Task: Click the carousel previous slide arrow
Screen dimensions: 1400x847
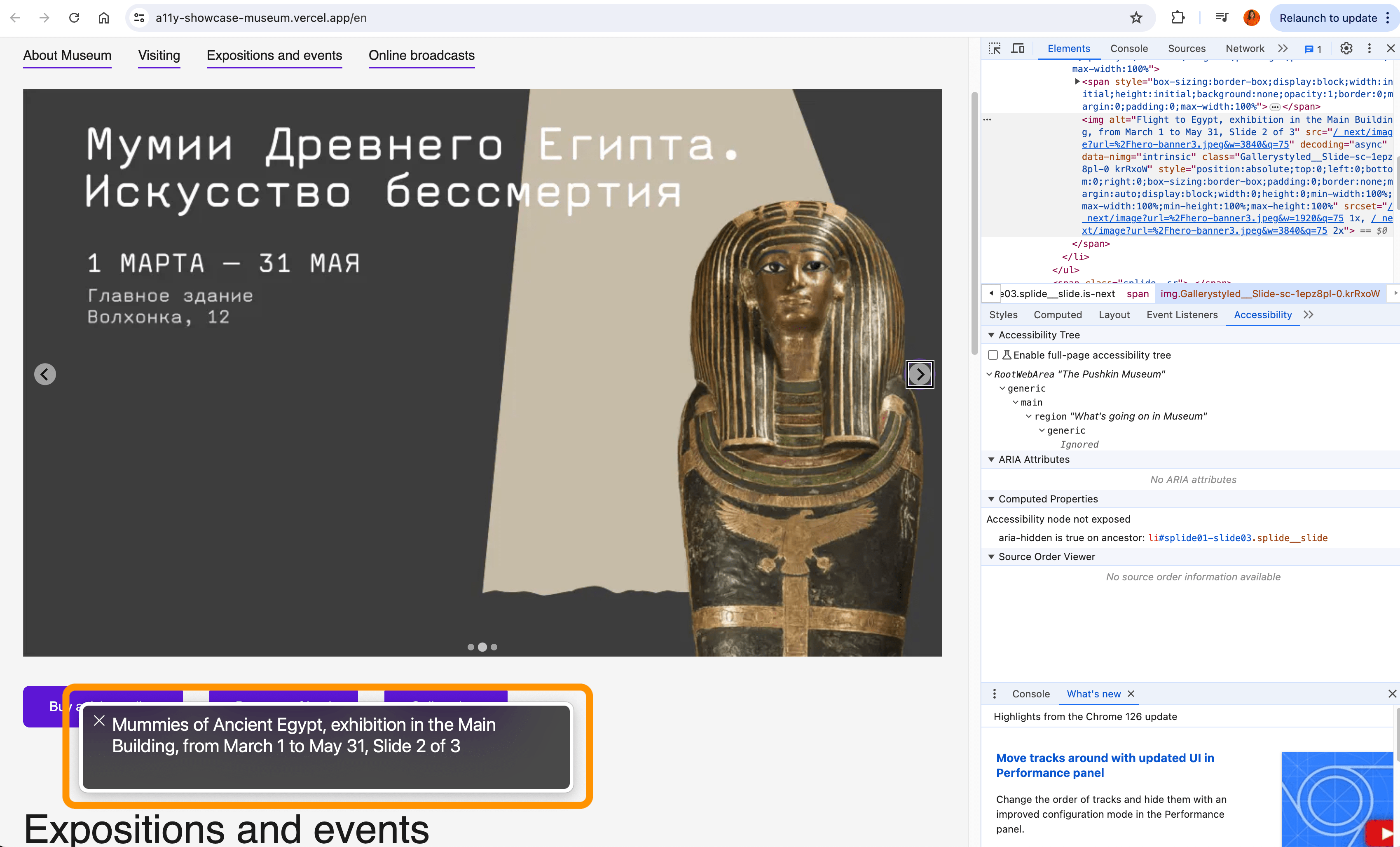Action: click(45, 374)
